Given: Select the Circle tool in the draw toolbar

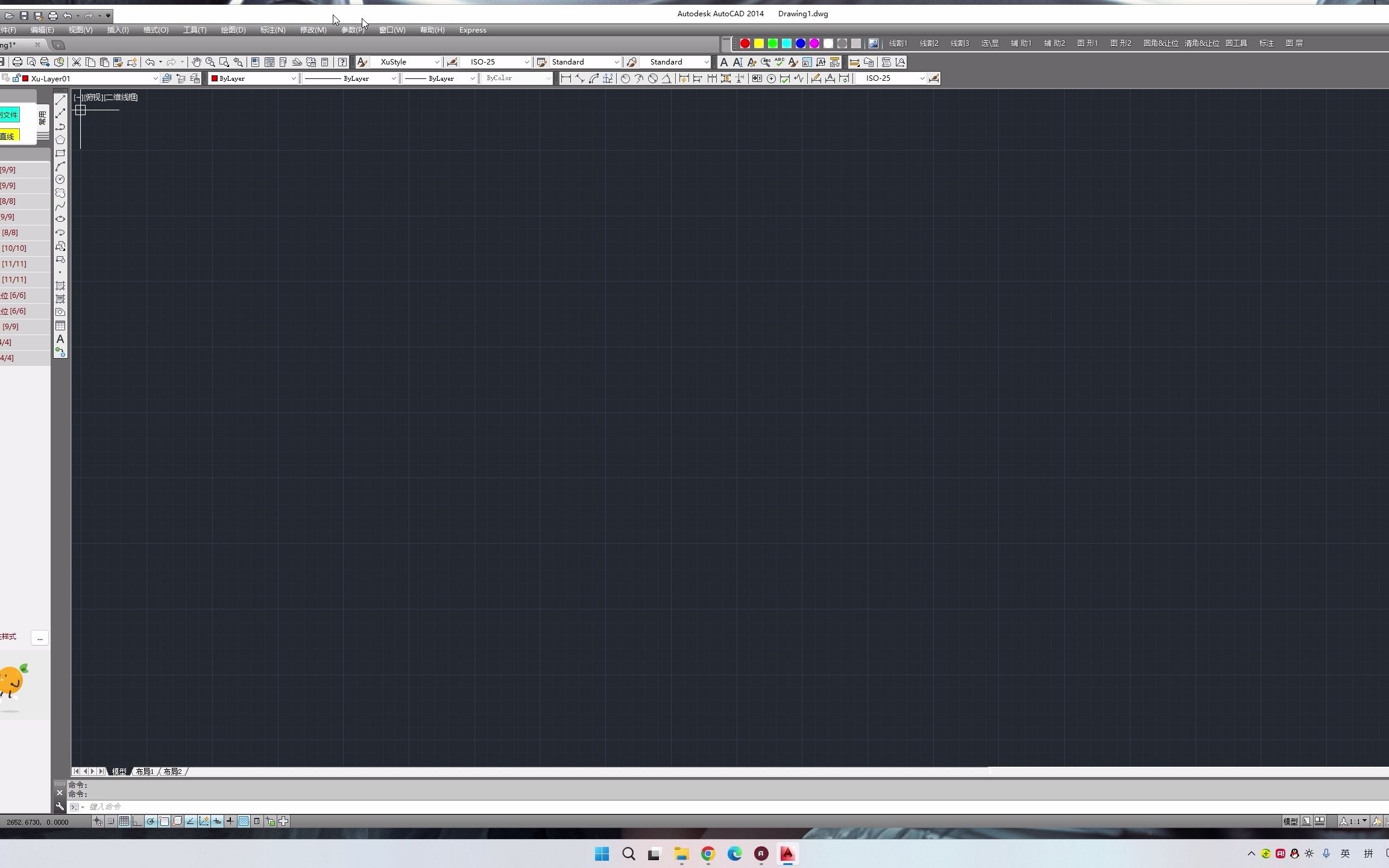Looking at the screenshot, I should (60, 180).
